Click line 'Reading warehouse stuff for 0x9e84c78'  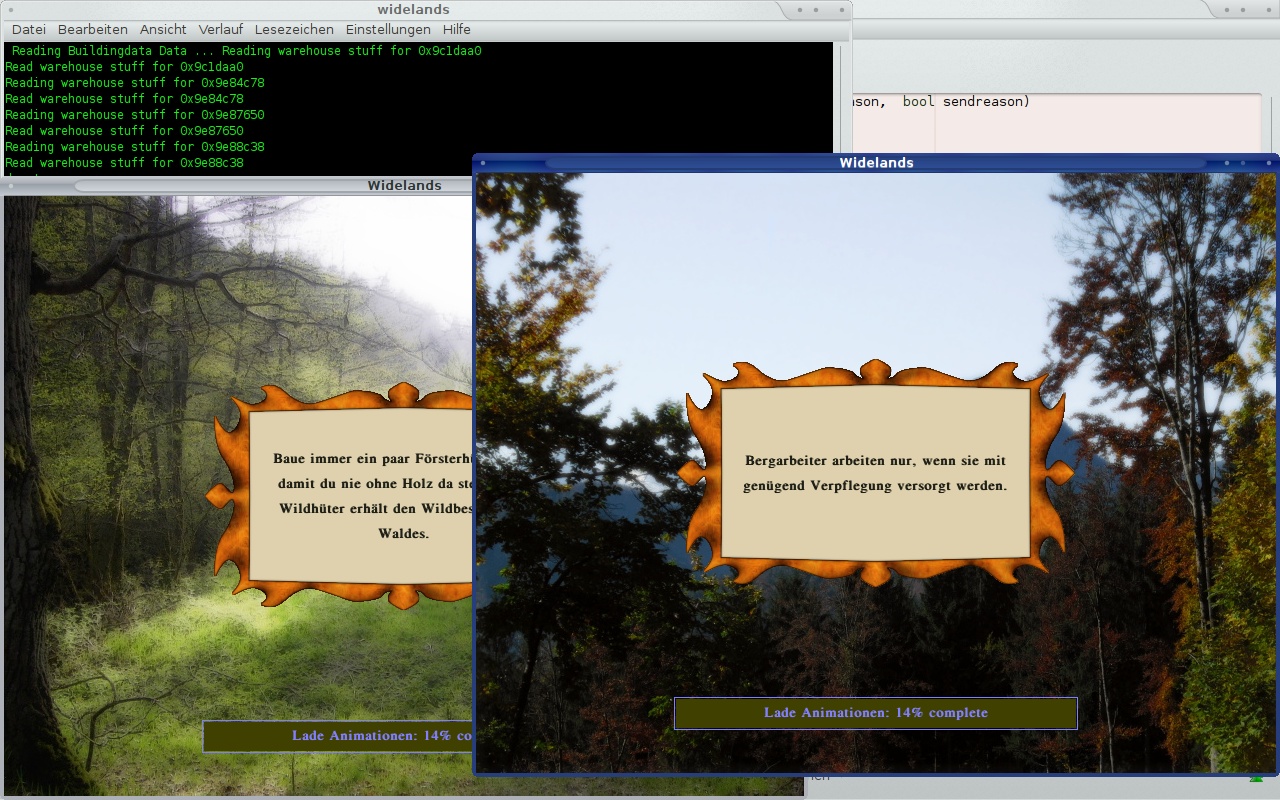pos(135,83)
